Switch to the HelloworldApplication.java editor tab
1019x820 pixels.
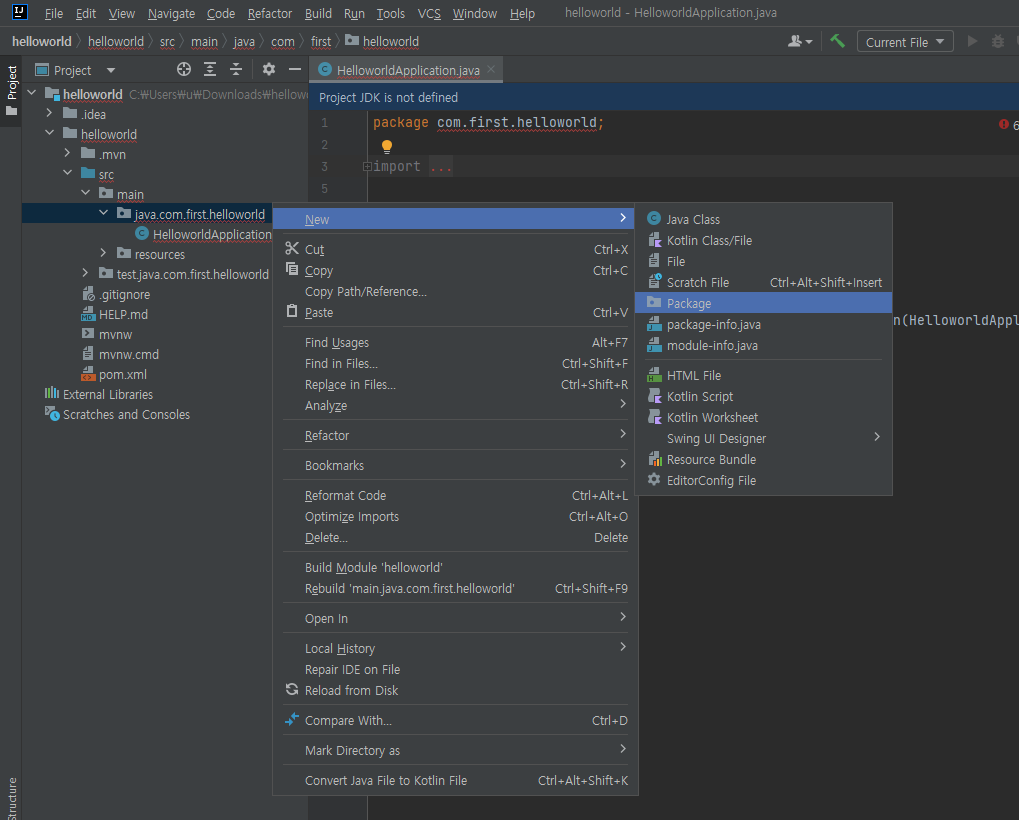click(407, 70)
